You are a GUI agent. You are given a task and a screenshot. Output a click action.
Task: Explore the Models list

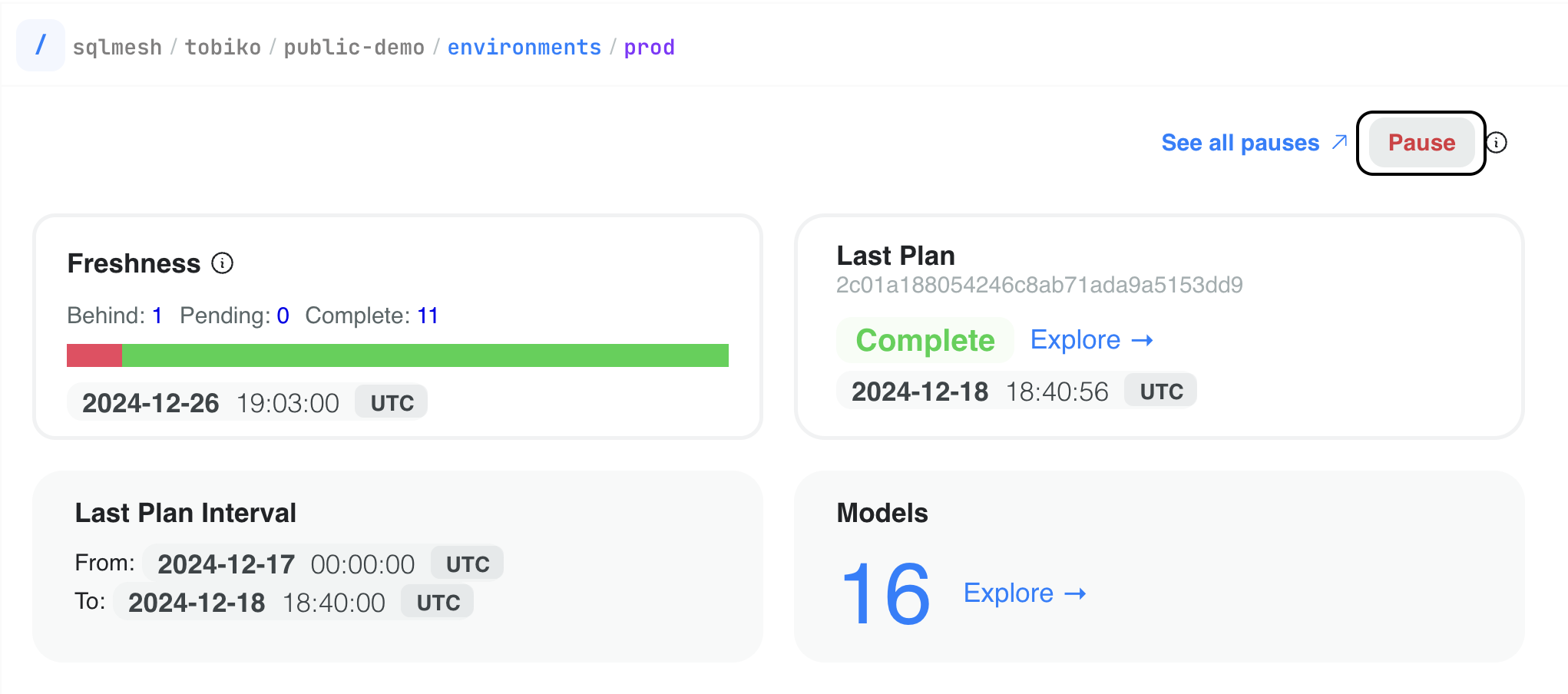(1008, 593)
